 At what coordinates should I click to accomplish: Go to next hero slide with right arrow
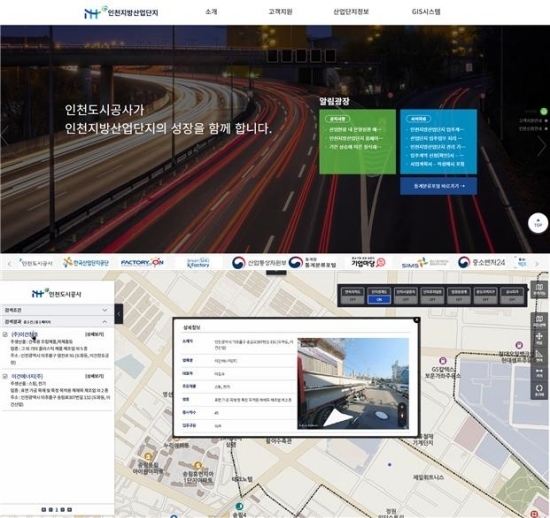click(x=542, y=145)
